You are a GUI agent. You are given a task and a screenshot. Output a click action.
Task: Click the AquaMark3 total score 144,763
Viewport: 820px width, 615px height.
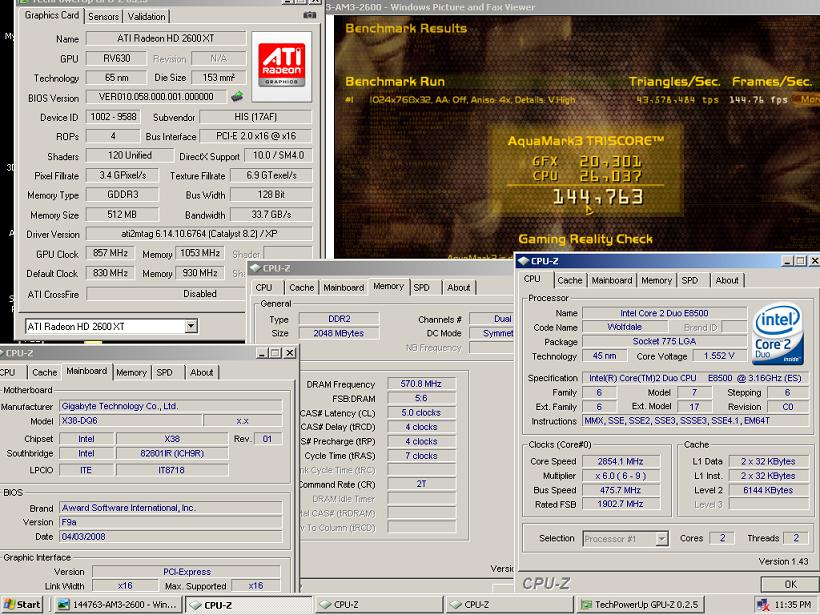[598, 197]
